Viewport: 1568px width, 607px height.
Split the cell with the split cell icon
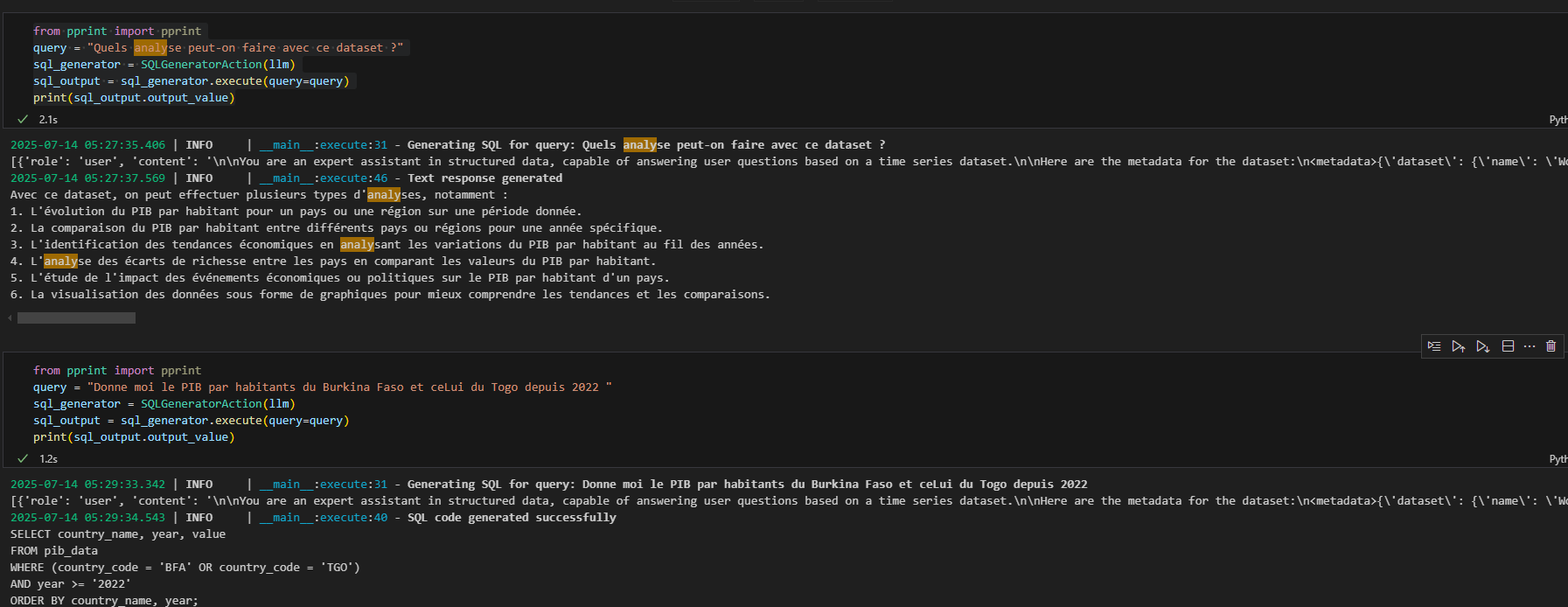tap(1508, 346)
